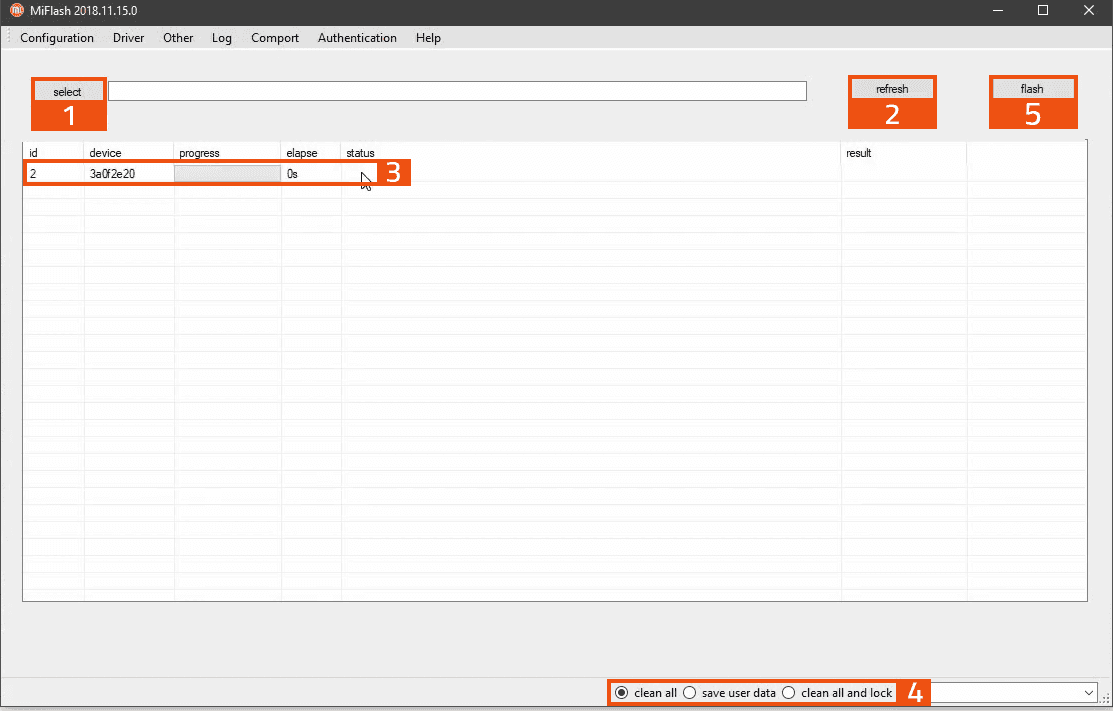1113x711 pixels.
Task: Open the Log menu
Action: [x=221, y=38]
